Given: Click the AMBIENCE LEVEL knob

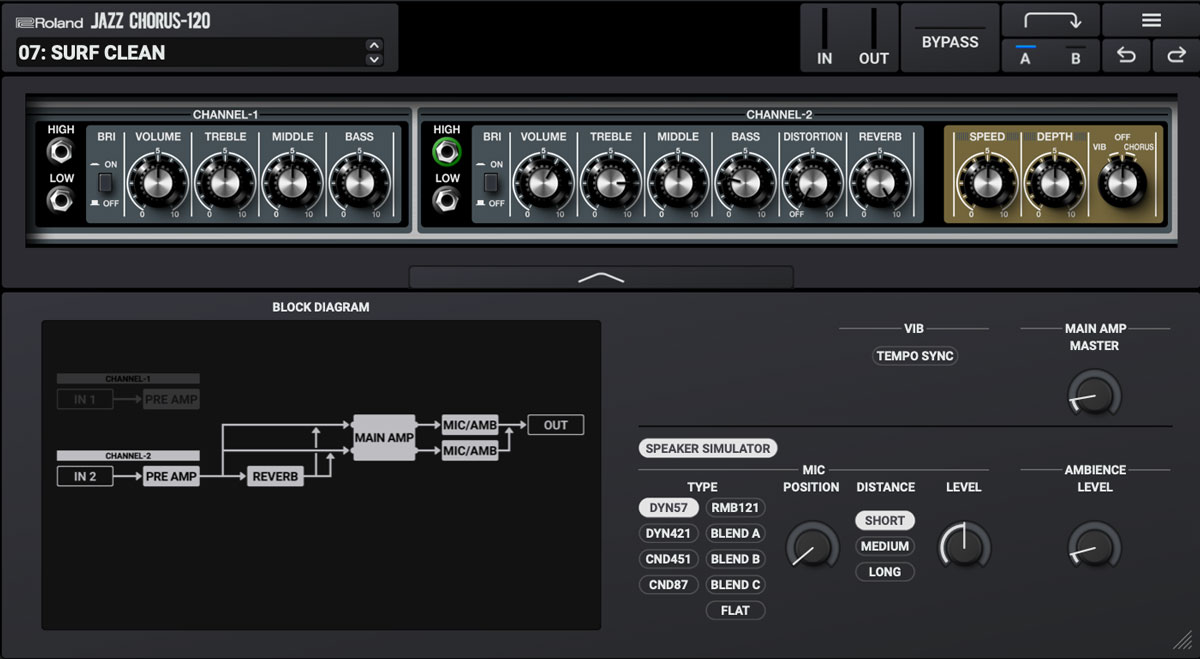Looking at the screenshot, I should pos(1094,546).
